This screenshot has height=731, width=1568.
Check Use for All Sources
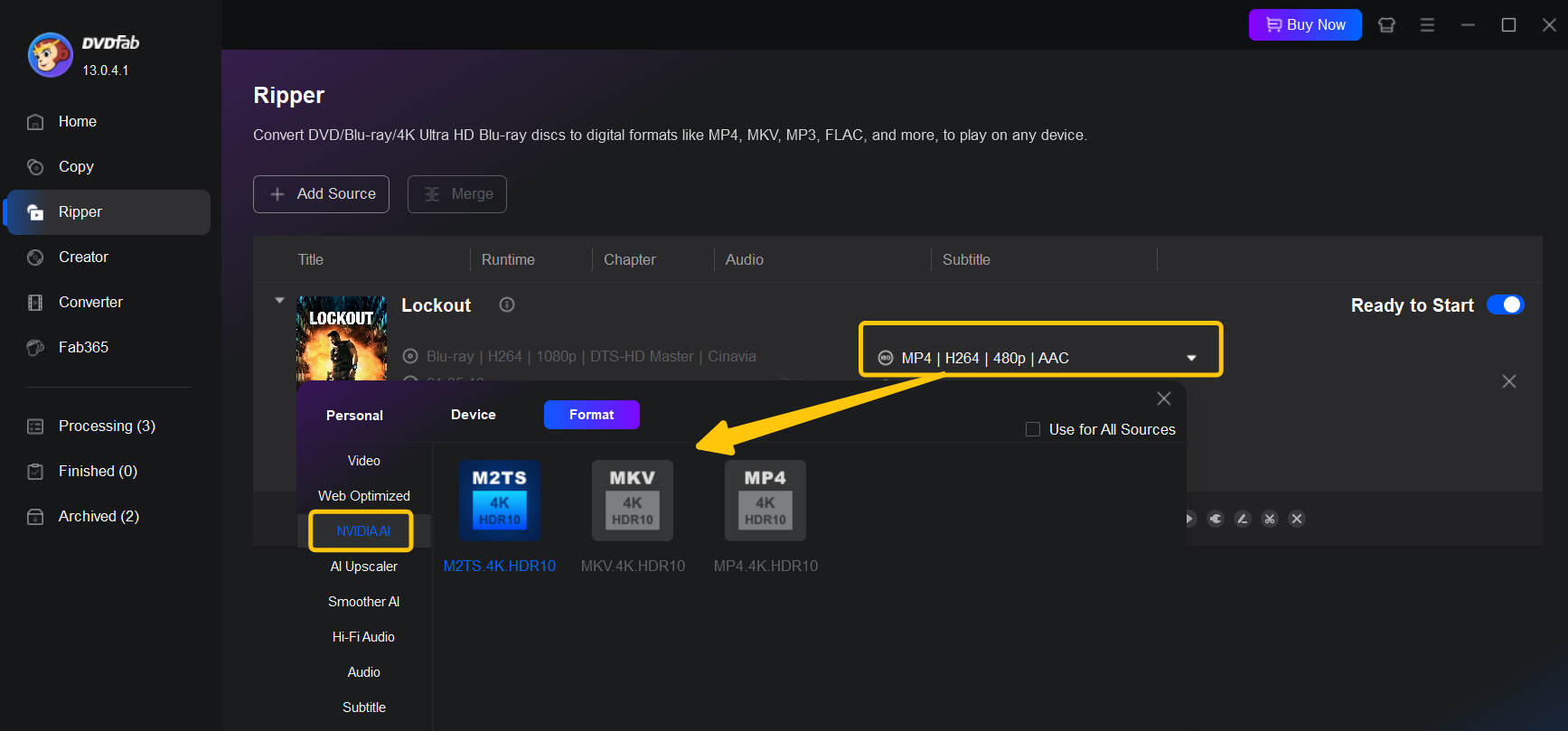(x=1033, y=429)
